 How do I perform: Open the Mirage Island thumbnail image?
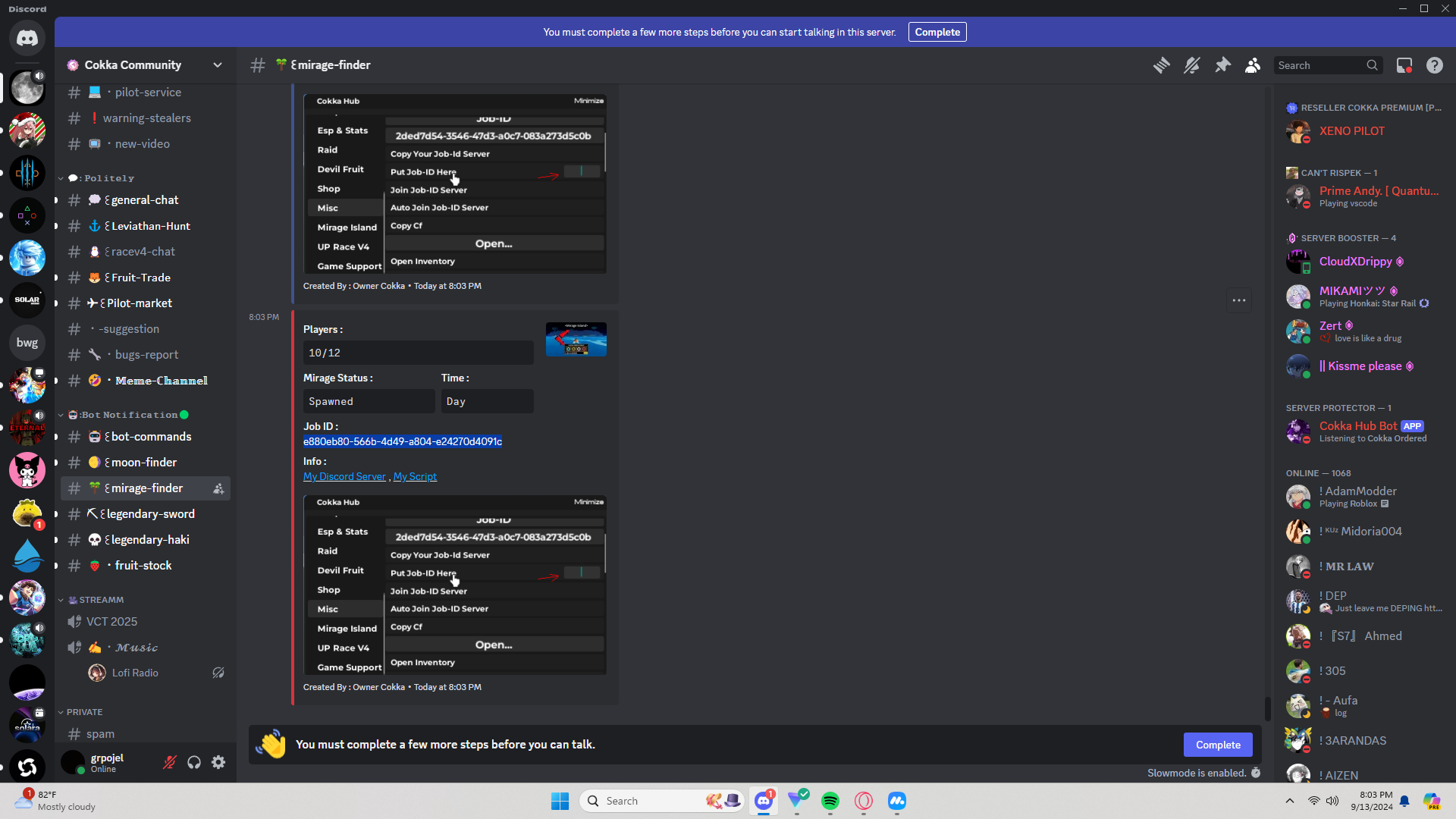click(x=576, y=339)
